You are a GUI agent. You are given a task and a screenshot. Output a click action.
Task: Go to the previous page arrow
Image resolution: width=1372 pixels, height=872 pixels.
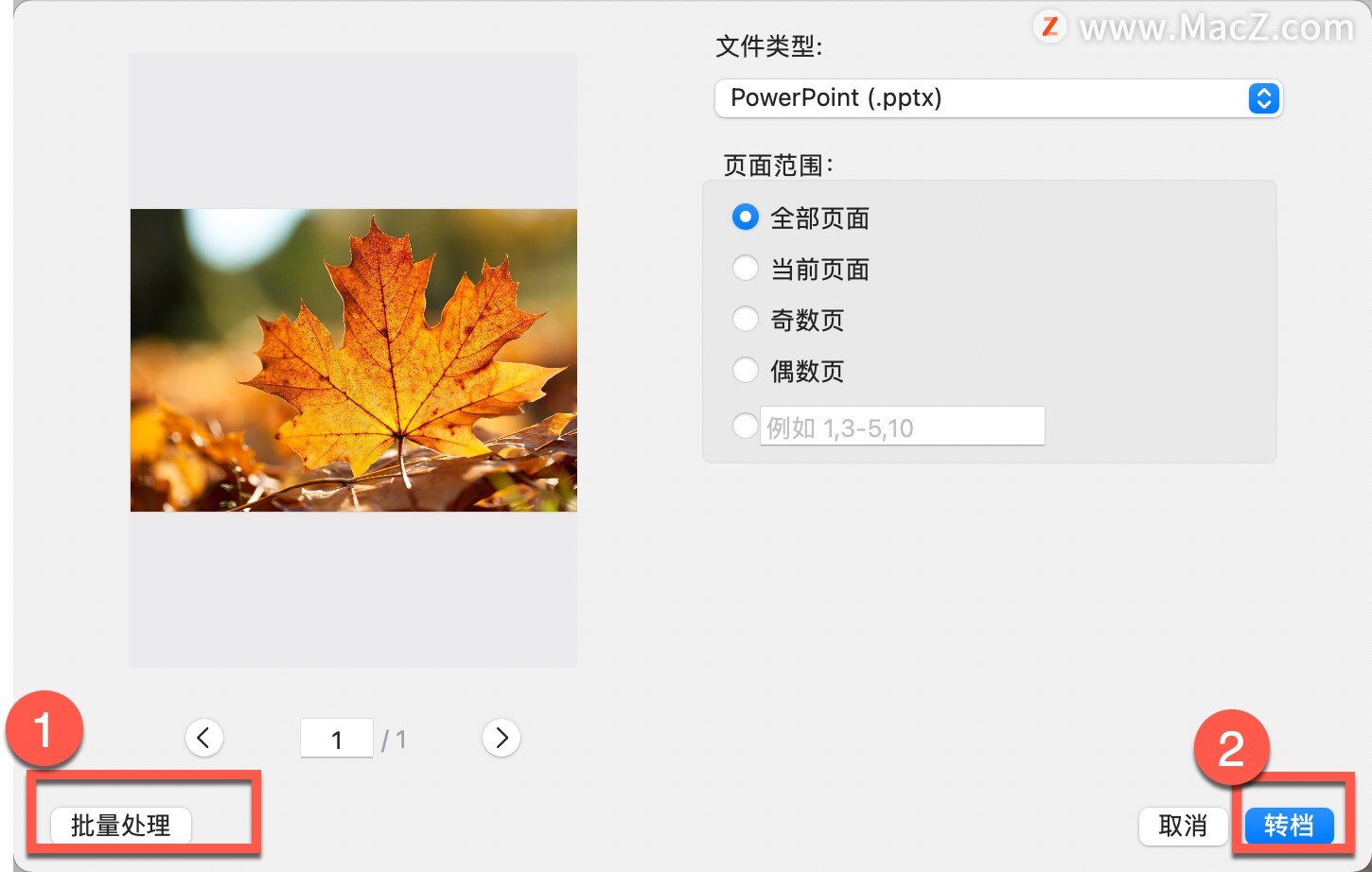click(204, 738)
